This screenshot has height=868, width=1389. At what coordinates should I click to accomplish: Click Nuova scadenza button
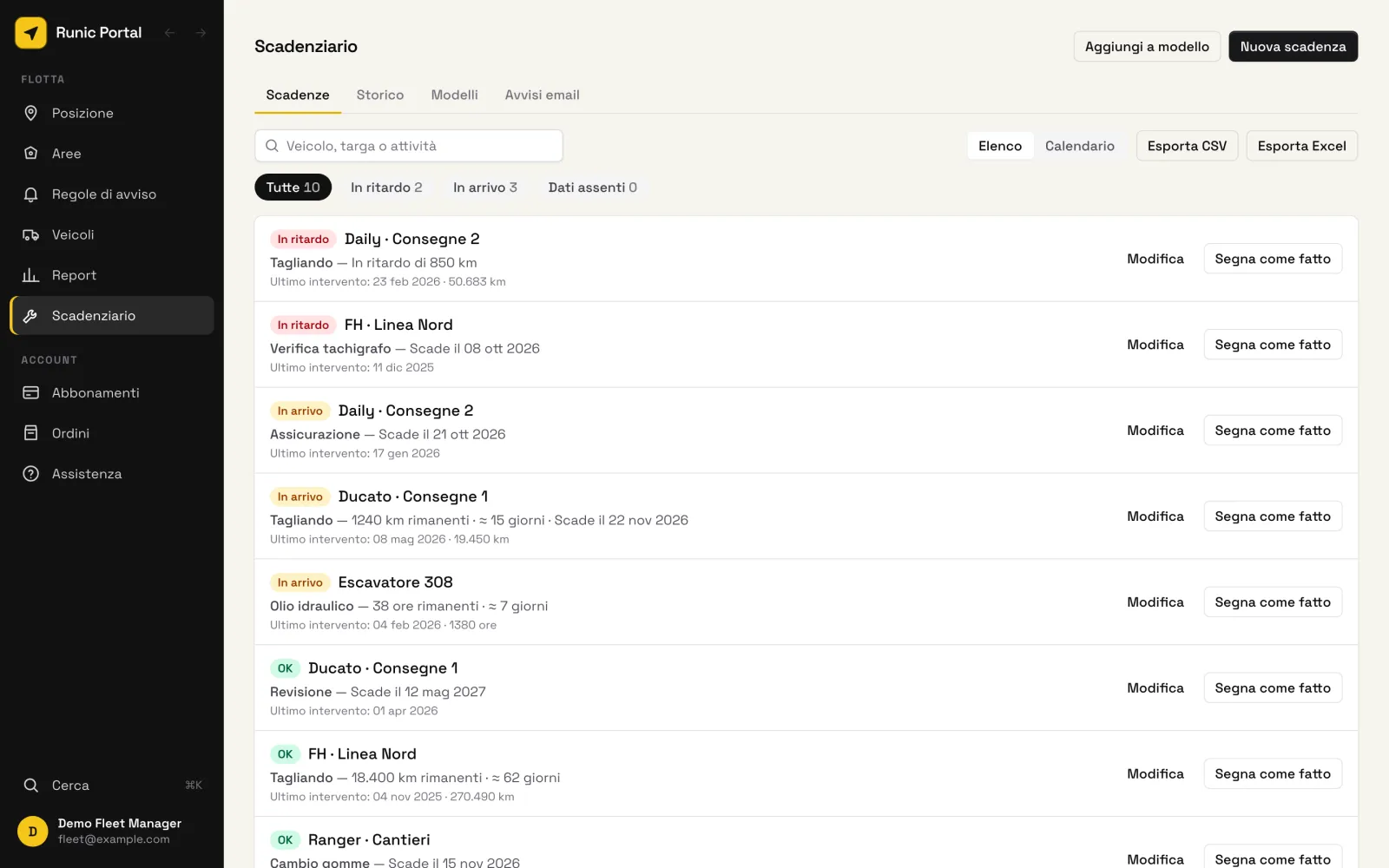pos(1293,47)
